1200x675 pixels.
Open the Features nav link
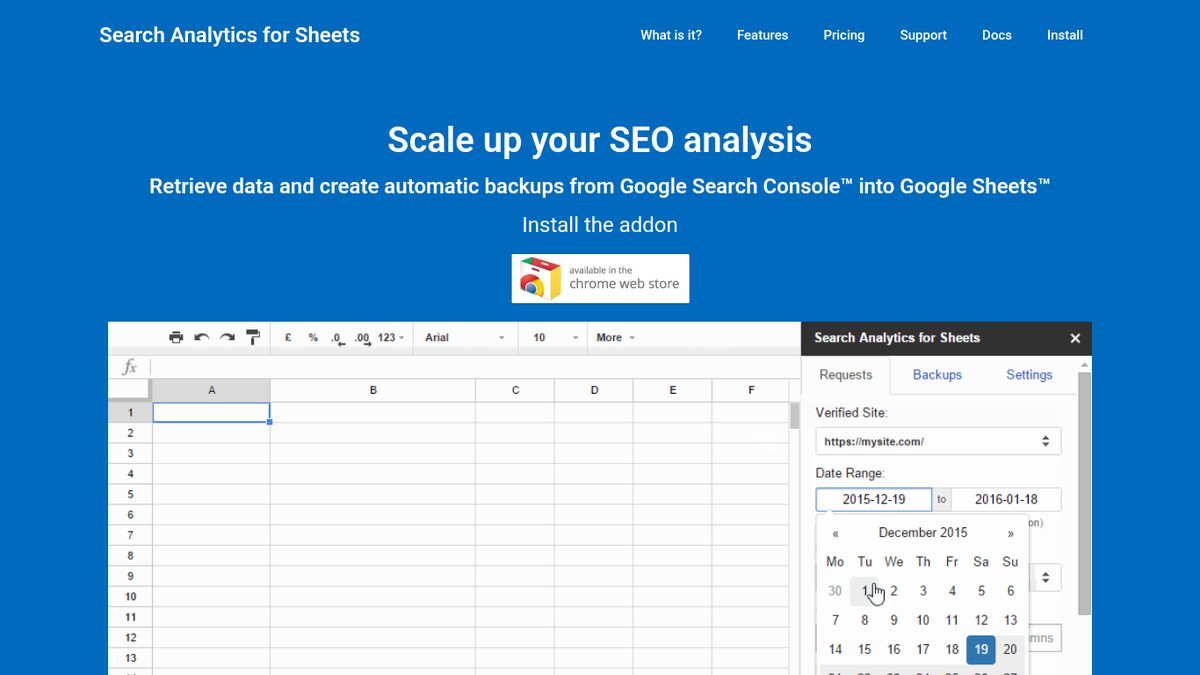pyautogui.click(x=762, y=35)
